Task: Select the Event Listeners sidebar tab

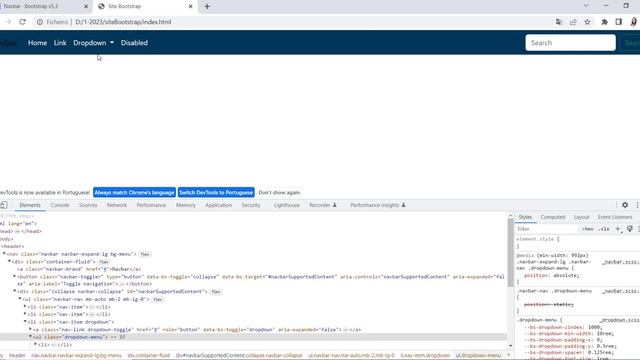Action: tap(615, 217)
